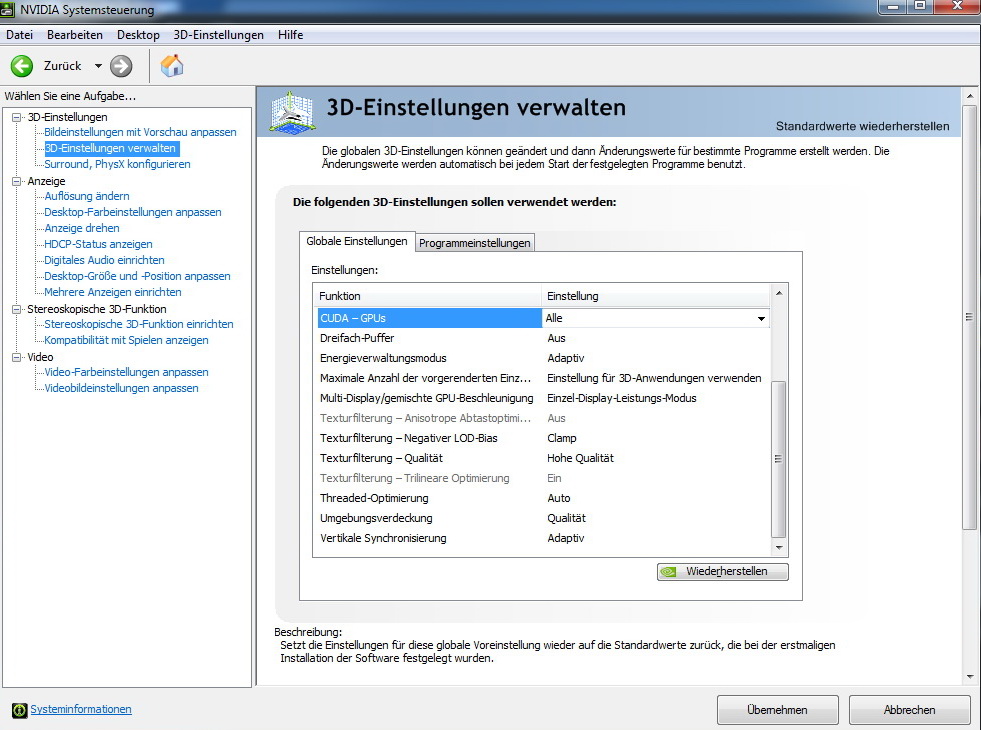
Task: Click the grey forward arrow icon
Action: pos(121,66)
